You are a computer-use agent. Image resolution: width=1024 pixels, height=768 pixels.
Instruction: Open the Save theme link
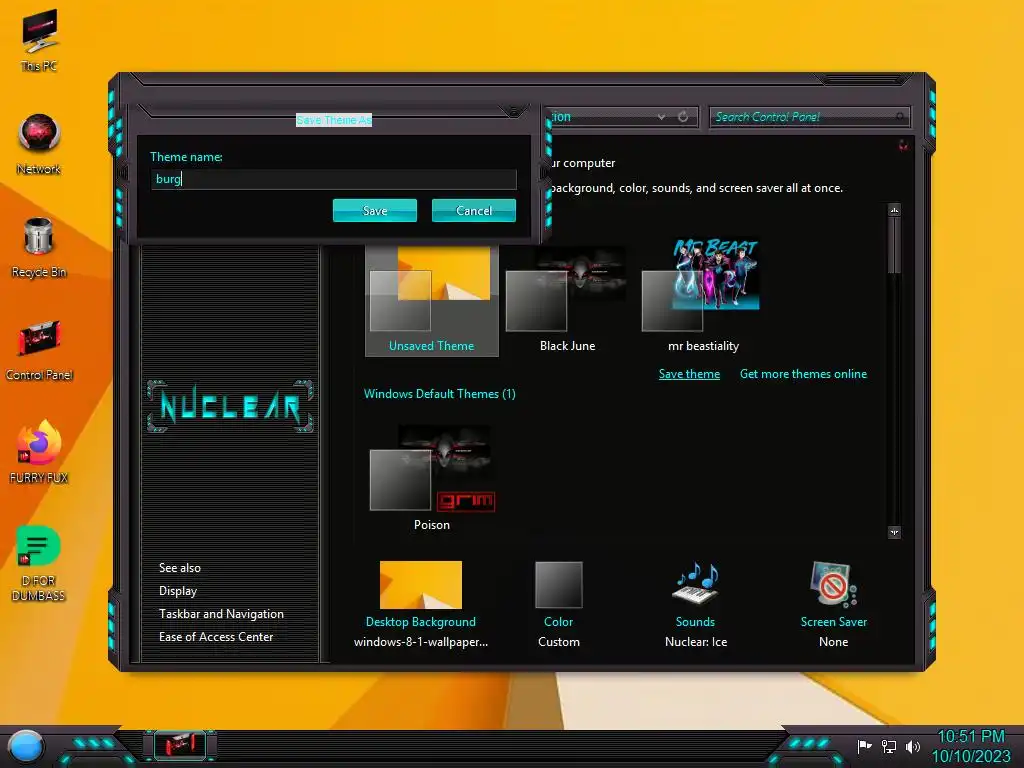pyautogui.click(x=689, y=374)
